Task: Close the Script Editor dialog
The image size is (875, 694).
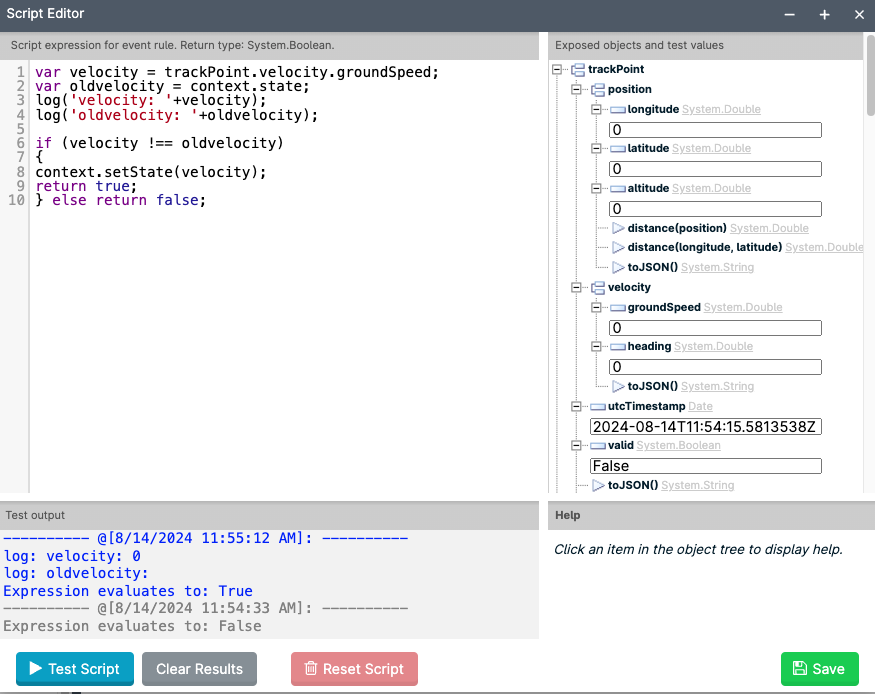Action: [x=859, y=15]
